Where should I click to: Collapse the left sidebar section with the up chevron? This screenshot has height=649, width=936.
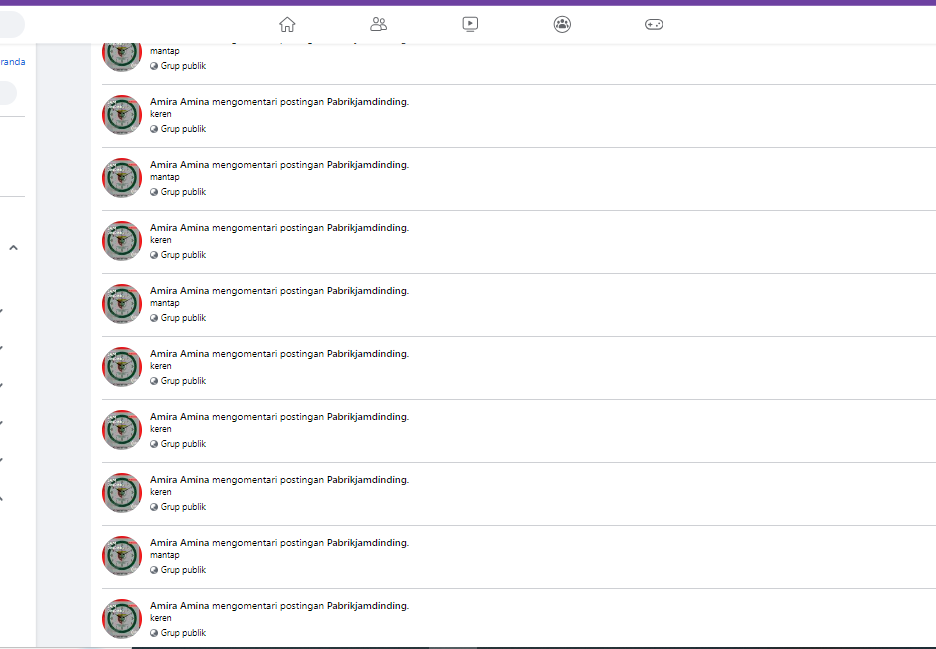pyautogui.click(x=13, y=248)
